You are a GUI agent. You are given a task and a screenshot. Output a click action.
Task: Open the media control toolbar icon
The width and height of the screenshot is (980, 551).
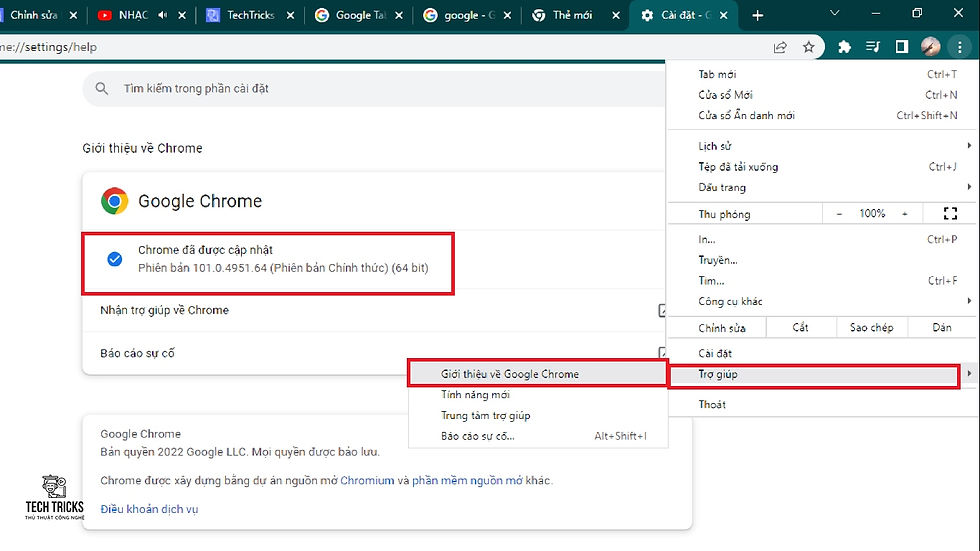(x=872, y=47)
